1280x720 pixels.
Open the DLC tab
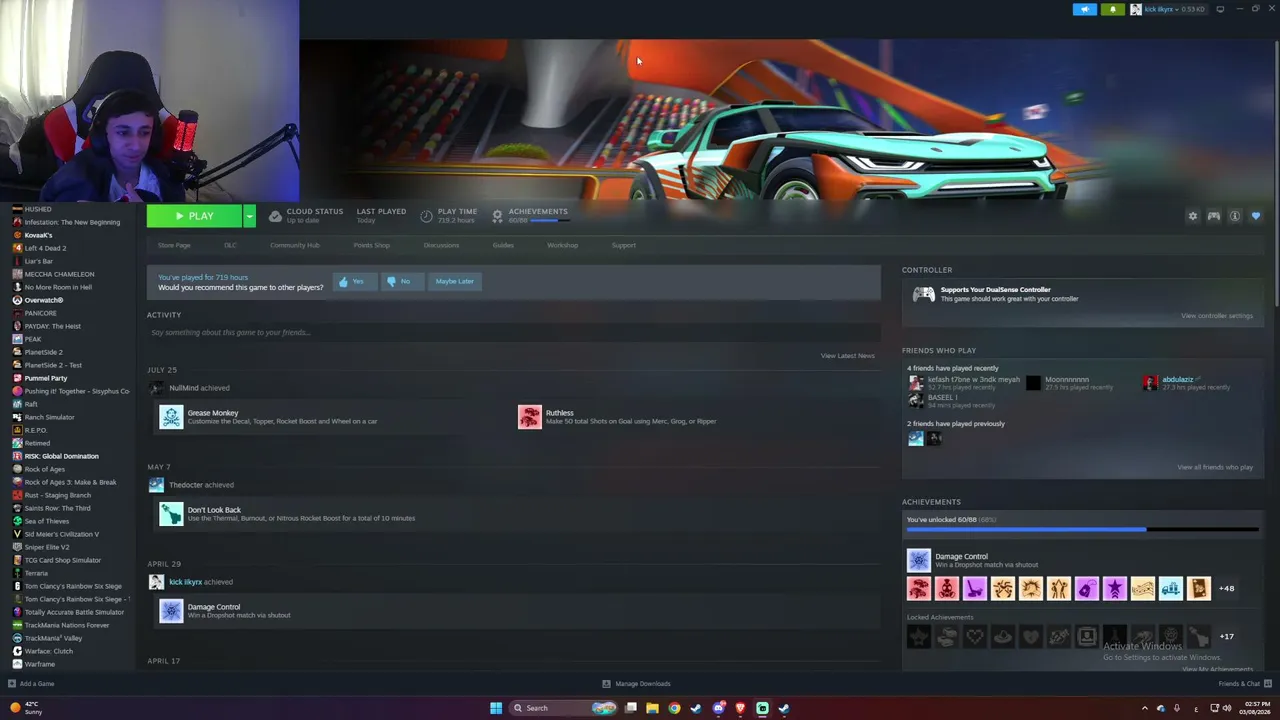pyautogui.click(x=230, y=245)
